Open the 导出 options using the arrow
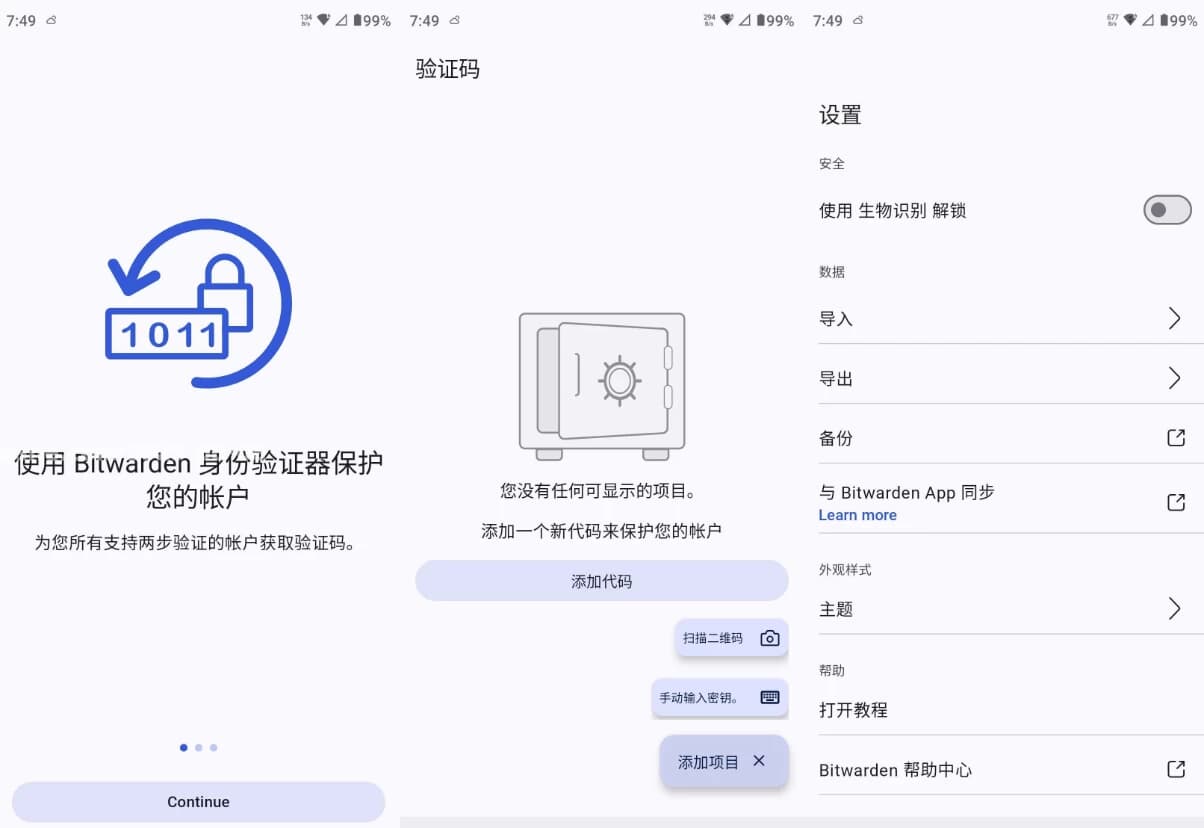This screenshot has height=828, width=1204. click(1177, 377)
